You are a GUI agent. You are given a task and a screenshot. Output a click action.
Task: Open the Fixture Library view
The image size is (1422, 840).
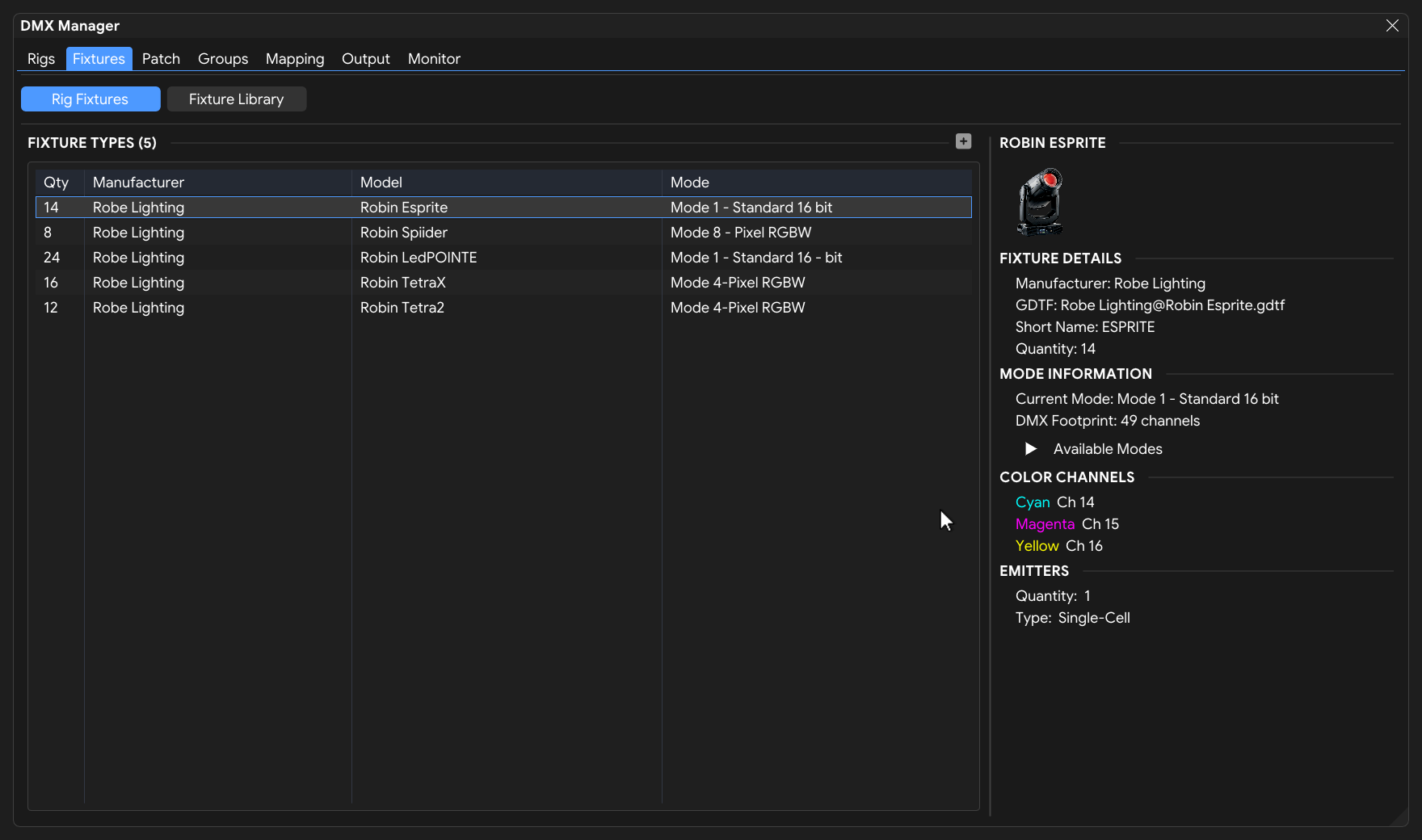click(x=237, y=99)
